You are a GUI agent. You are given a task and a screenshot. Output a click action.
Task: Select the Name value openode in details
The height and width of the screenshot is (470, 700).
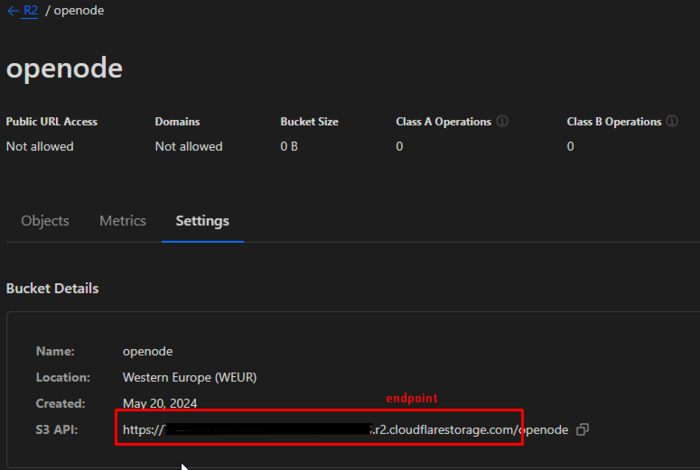pyautogui.click(x=149, y=352)
